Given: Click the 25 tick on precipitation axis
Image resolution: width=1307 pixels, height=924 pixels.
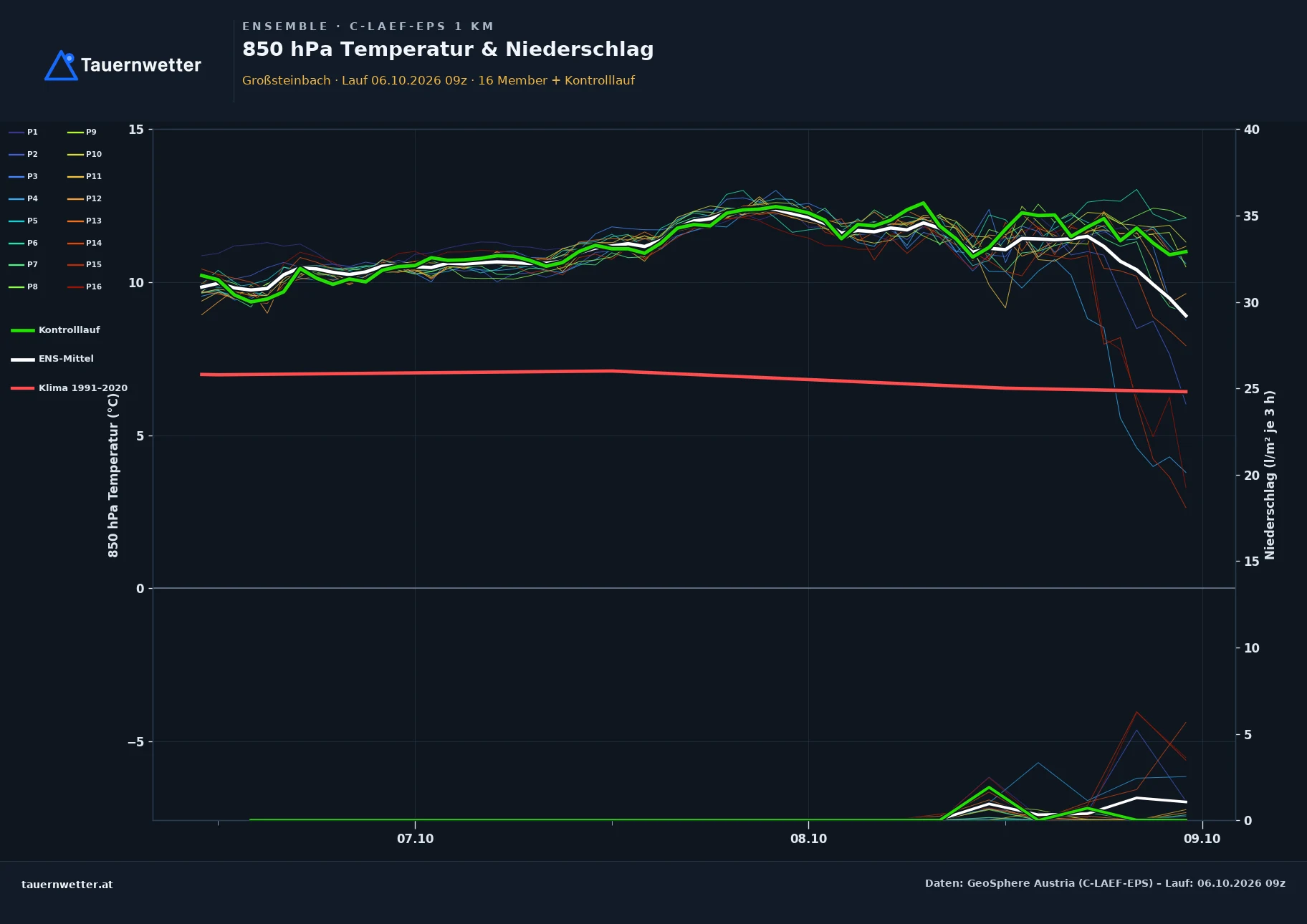Looking at the screenshot, I should (1252, 389).
